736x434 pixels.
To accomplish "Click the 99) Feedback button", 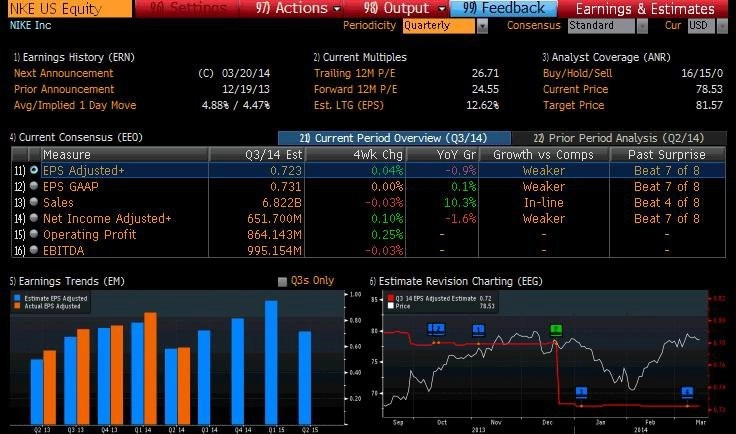I will tap(504, 8).
